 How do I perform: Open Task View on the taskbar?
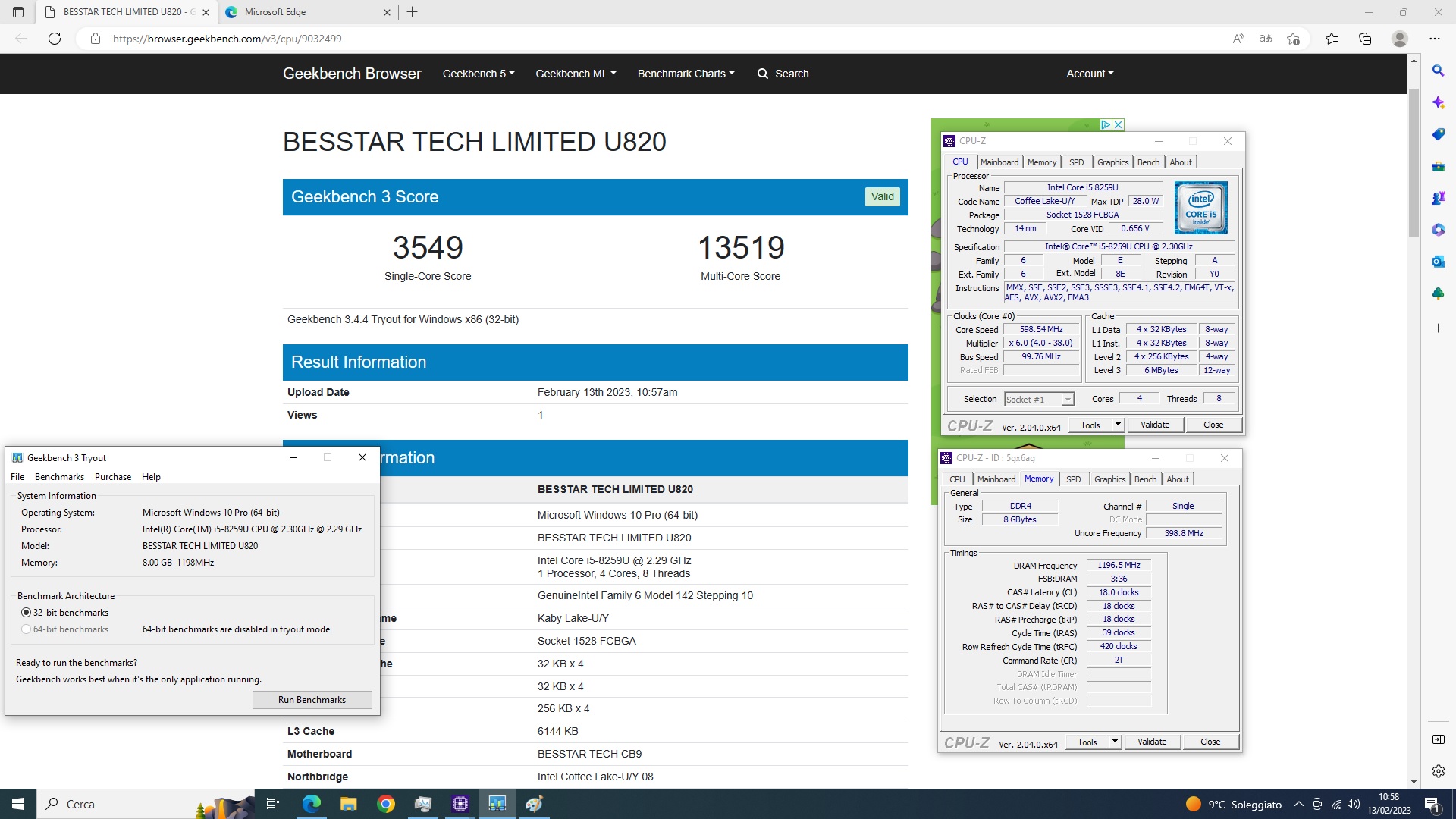click(273, 804)
